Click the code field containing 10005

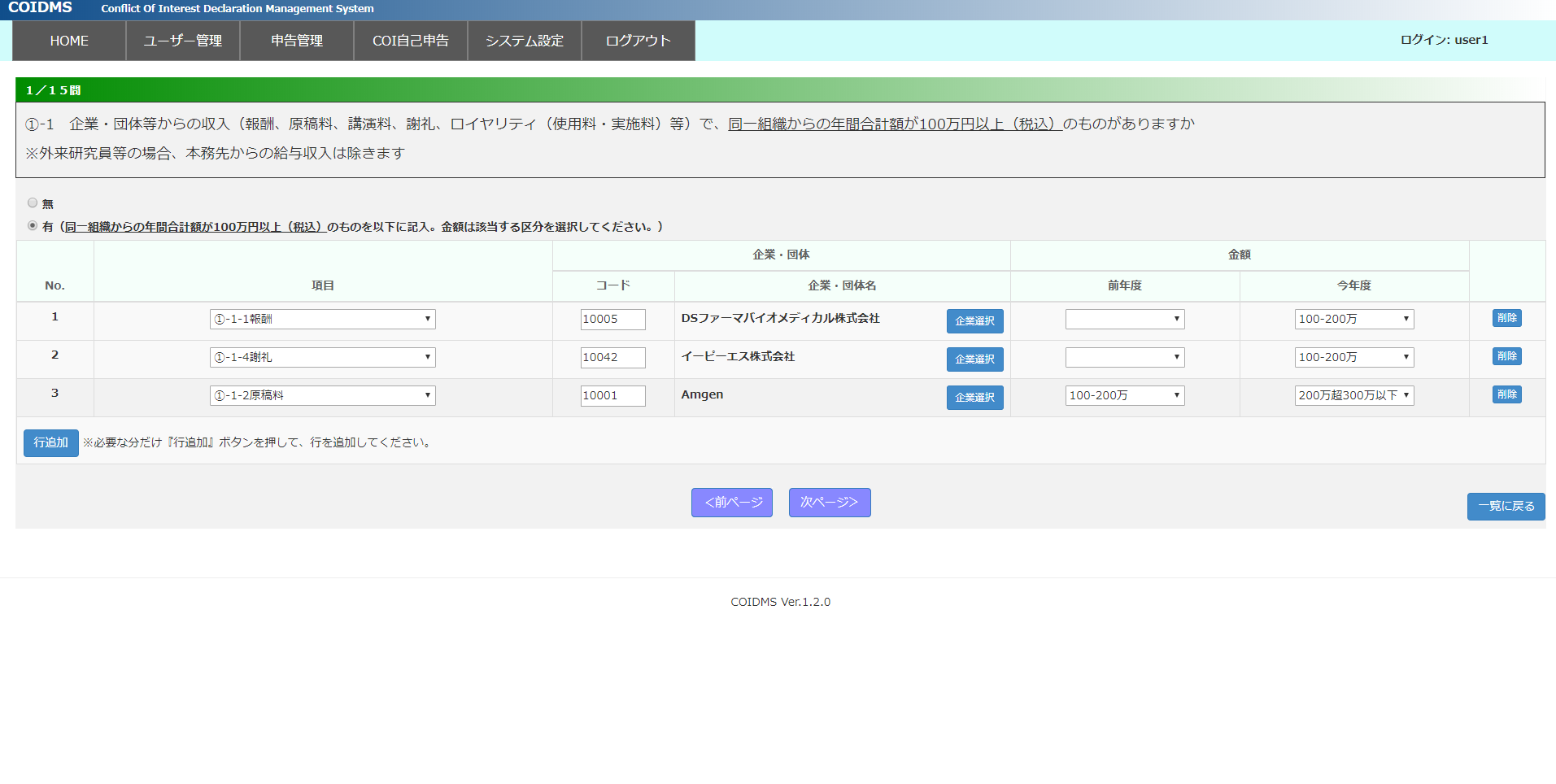613,319
